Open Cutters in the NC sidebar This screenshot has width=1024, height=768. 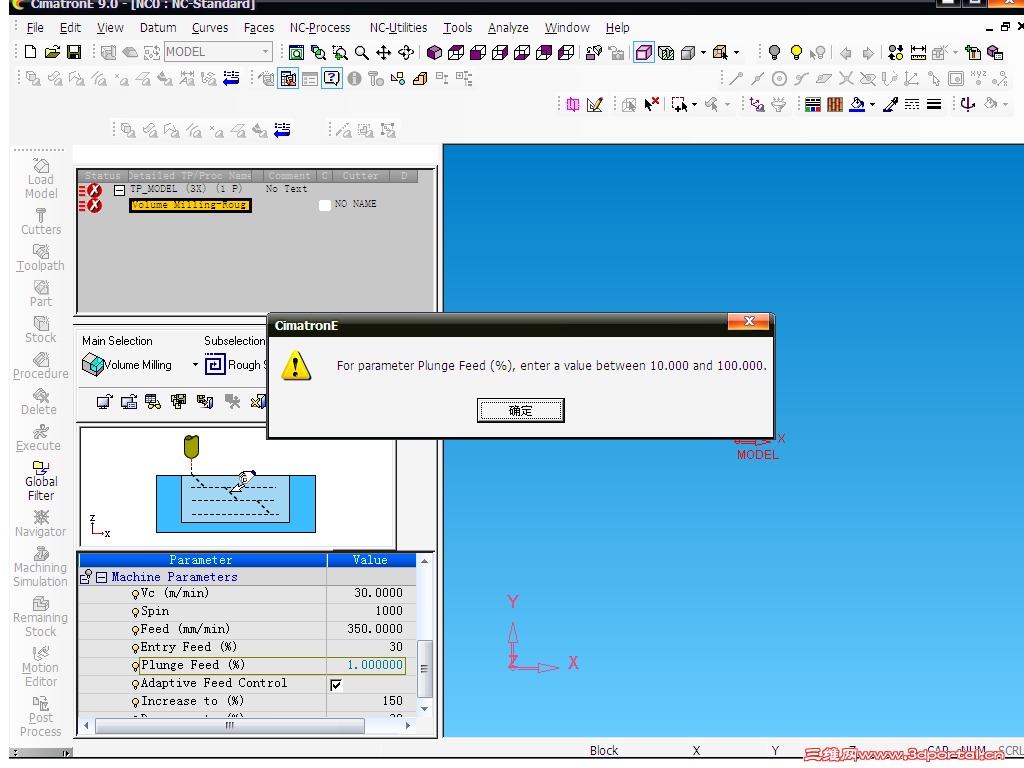point(40,222)
